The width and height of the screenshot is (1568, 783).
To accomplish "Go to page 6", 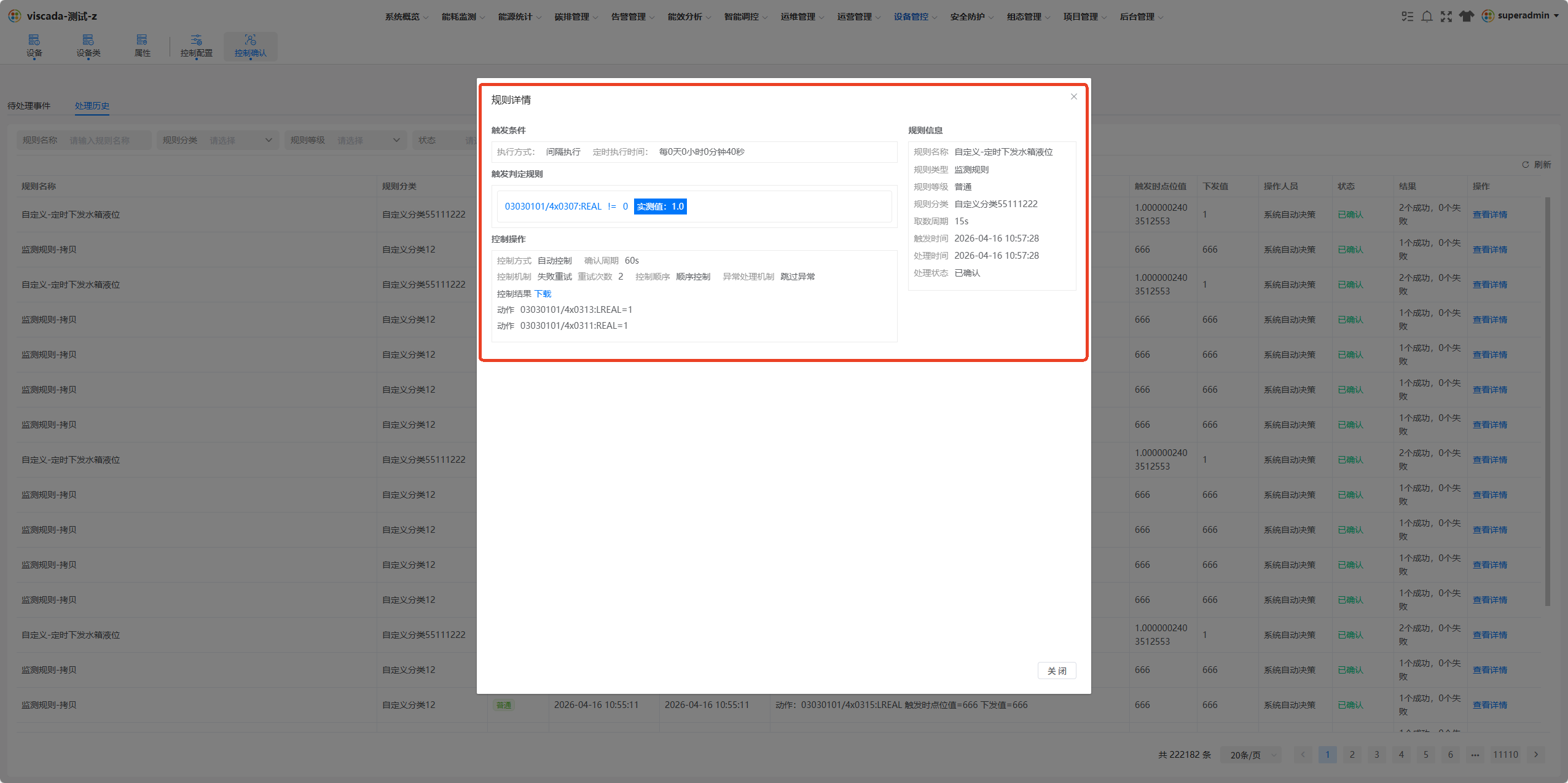I will [1450, 754].
